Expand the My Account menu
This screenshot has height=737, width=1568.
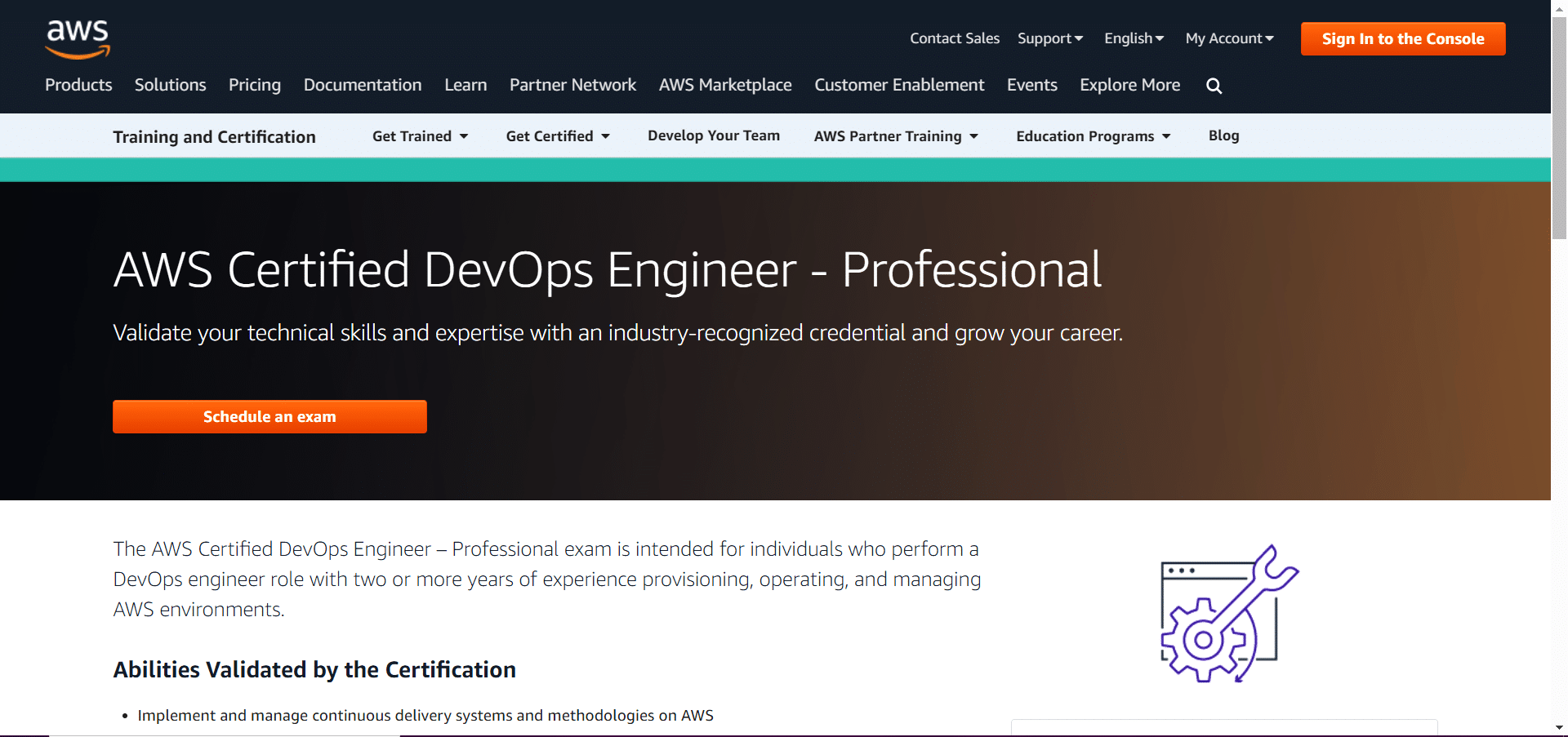(x=1229, y=38)
